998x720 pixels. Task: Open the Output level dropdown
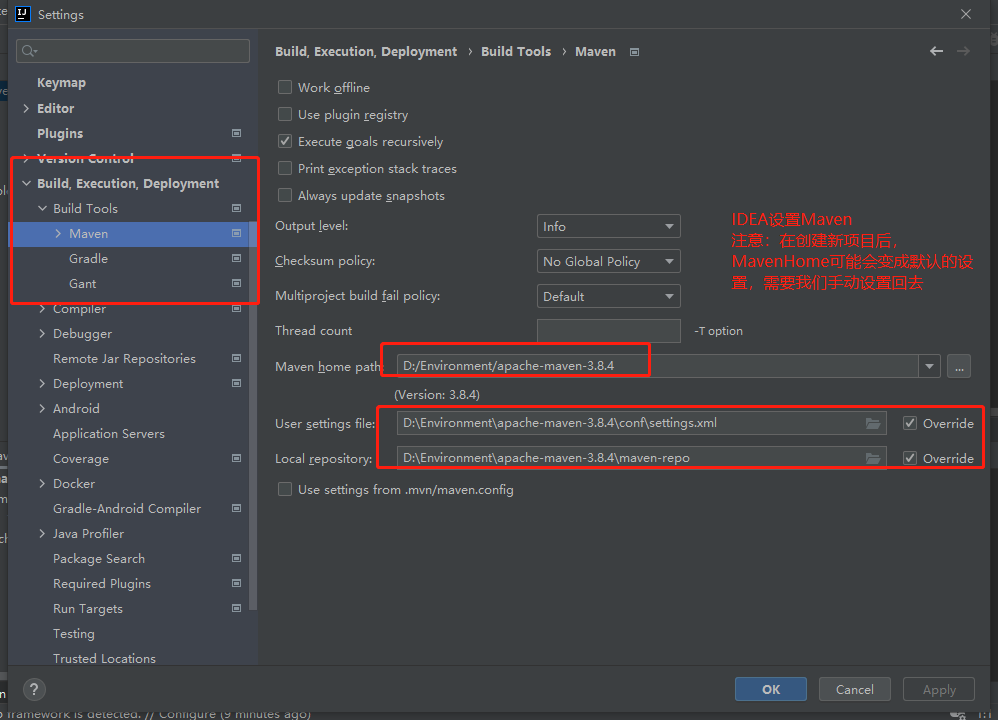(608, 227)
